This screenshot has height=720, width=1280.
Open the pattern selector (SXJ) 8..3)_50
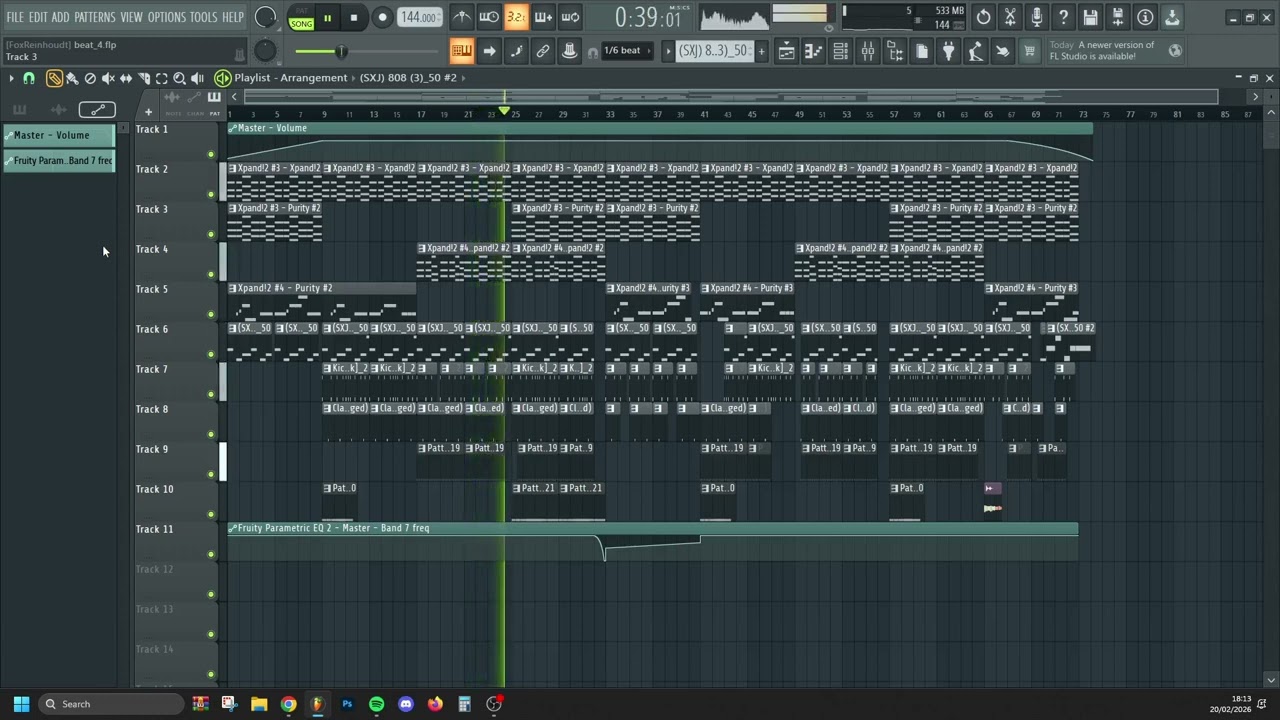coord(715,51)
